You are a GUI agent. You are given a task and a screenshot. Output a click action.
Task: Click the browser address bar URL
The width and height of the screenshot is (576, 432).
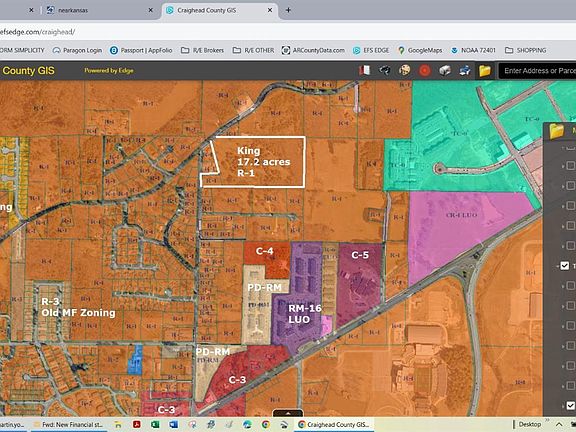click(37, 32)
